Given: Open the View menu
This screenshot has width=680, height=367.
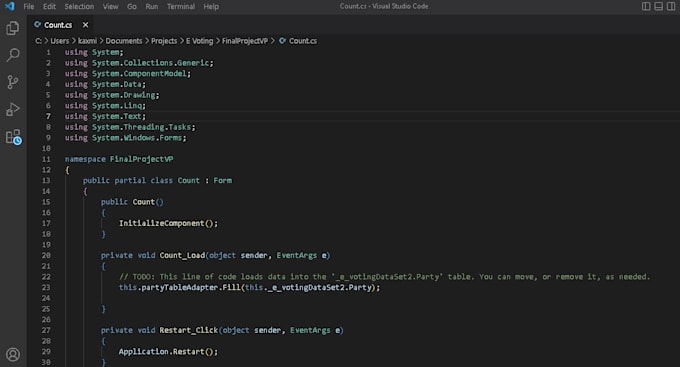Looking at the screenshot, I should click(110, 7).
